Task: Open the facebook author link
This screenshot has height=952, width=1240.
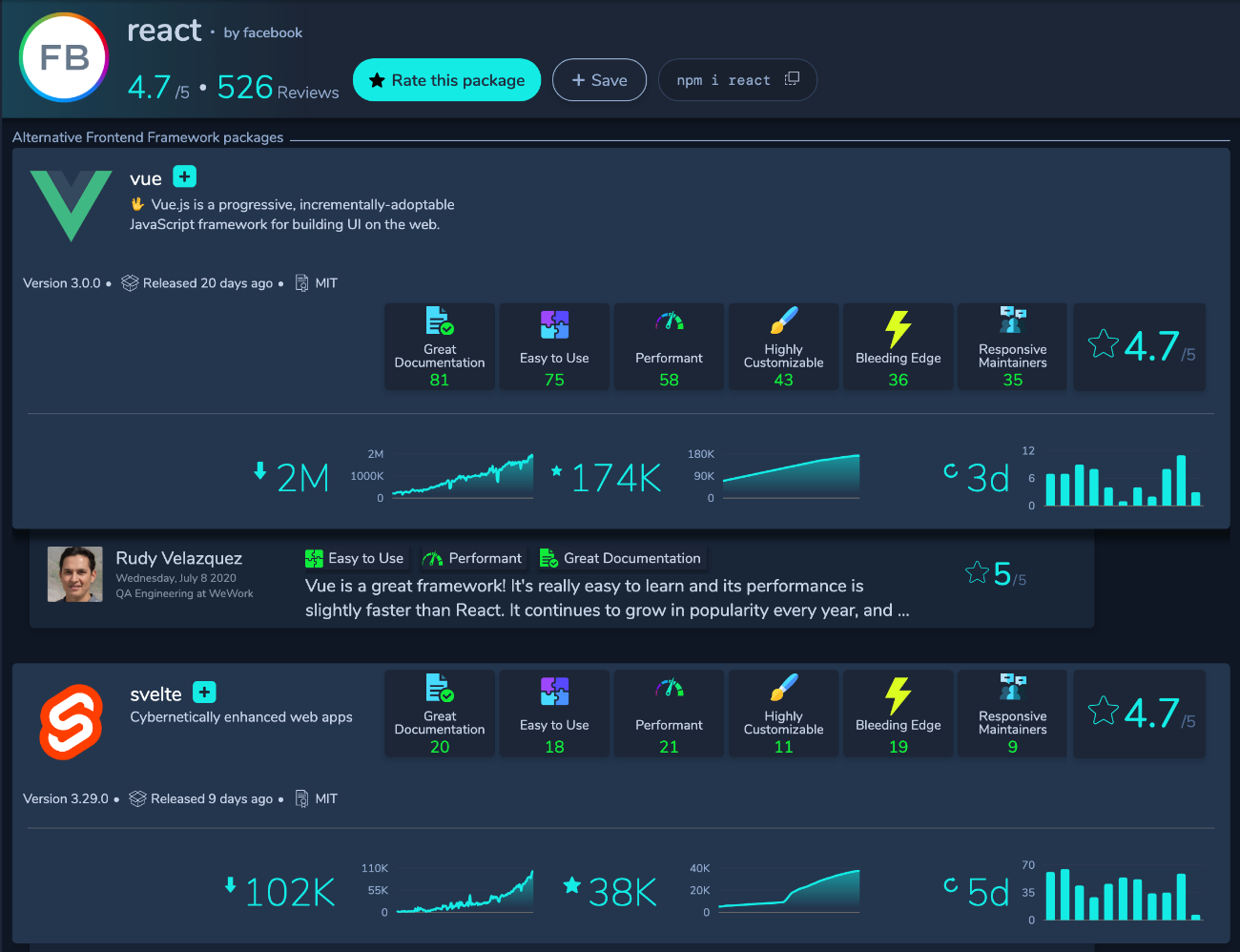Action: tap(263, 32)
